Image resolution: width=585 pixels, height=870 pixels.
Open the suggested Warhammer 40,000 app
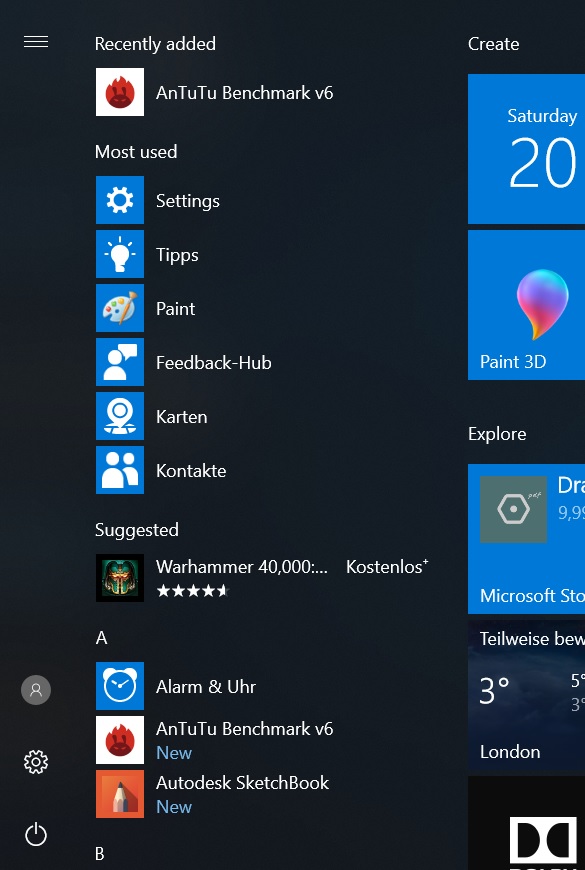(261, 578)
